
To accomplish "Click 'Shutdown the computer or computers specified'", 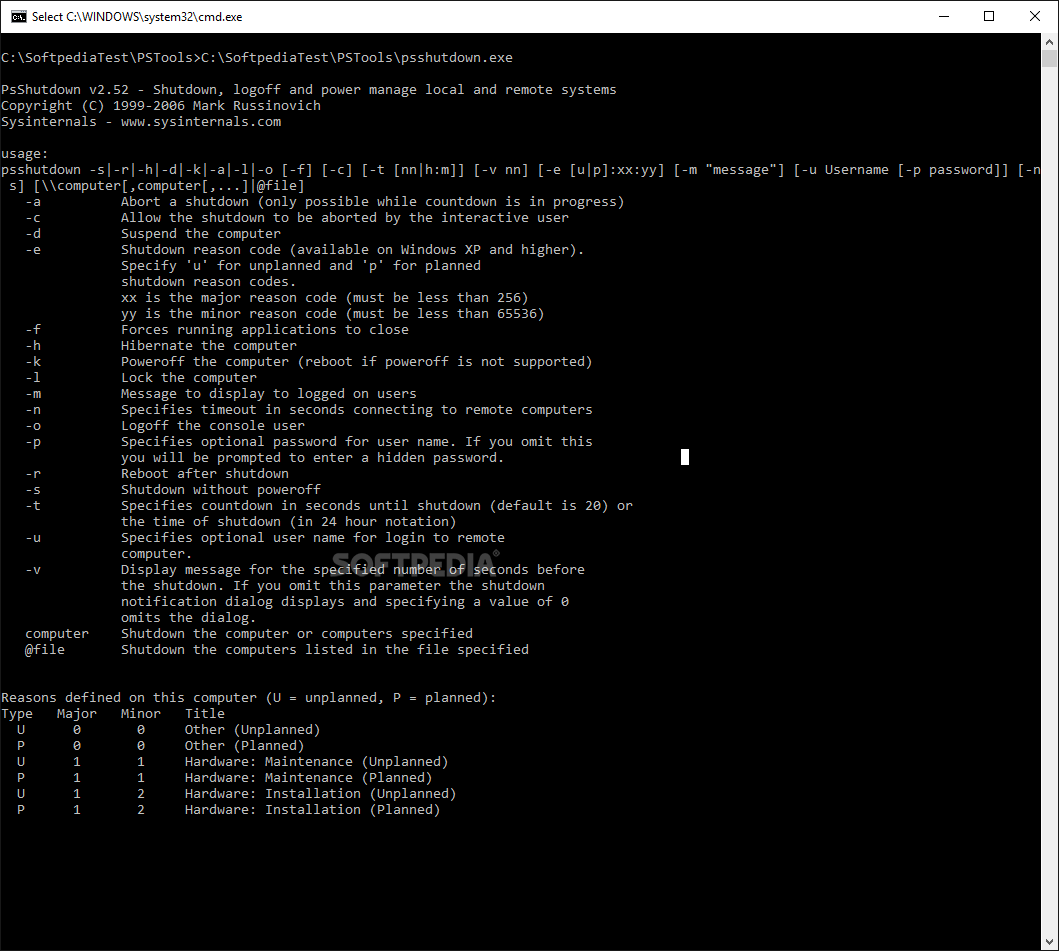I will [x=296, y=634].
